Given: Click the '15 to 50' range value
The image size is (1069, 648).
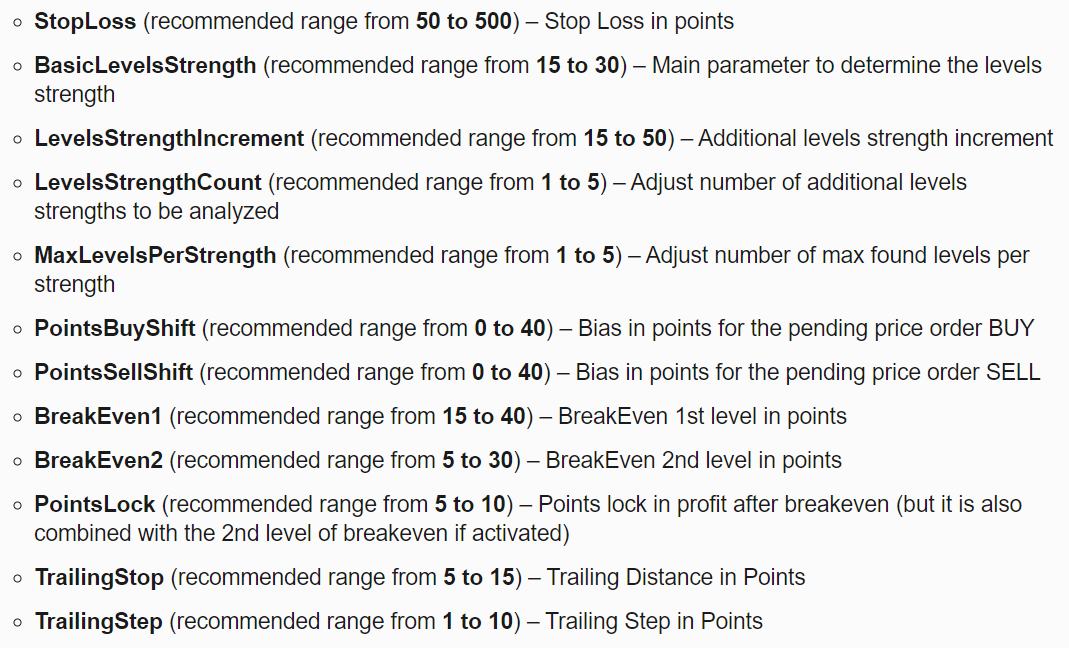Looking at the screenshot, I should [625, 138].
